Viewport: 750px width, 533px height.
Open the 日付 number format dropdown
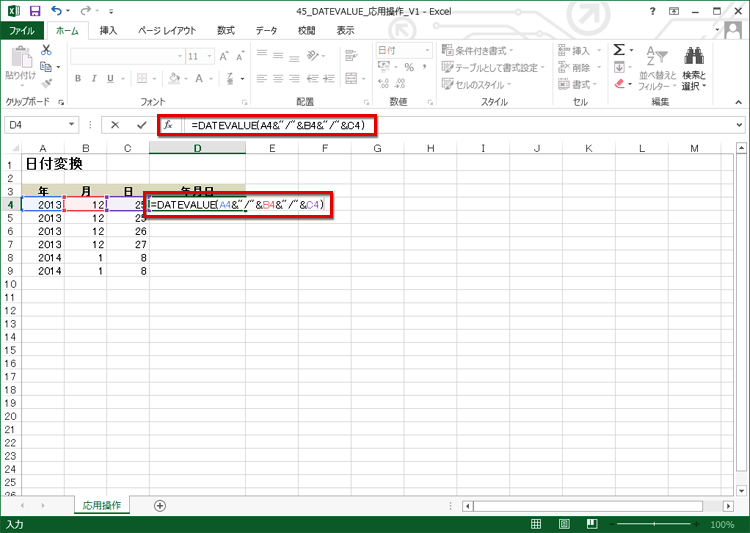coord(427,50)
